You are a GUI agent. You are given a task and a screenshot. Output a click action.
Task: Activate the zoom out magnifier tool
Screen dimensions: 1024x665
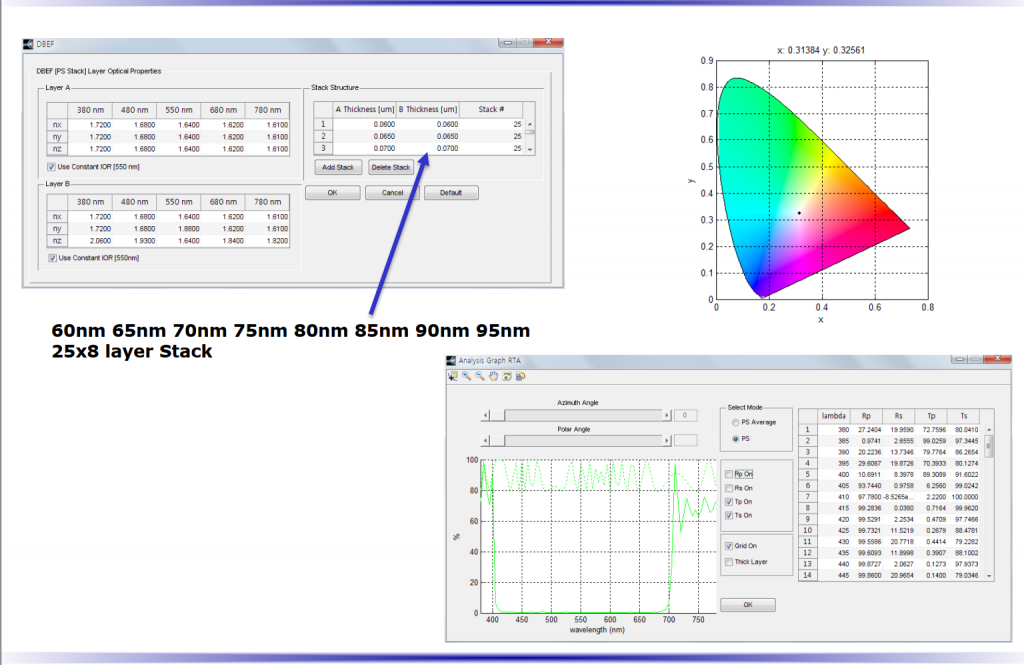480,376
